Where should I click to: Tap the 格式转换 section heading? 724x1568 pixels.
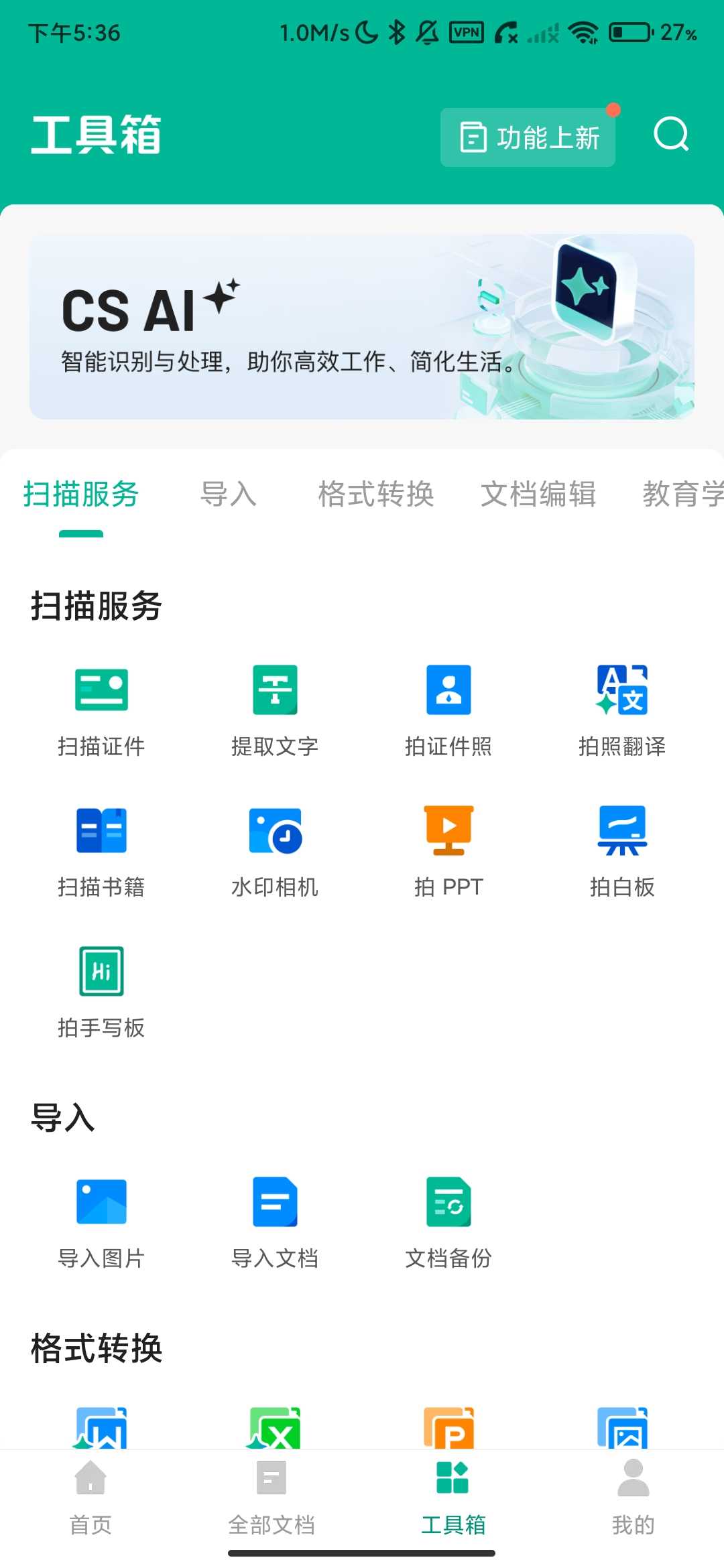[x=97, y=1348]
